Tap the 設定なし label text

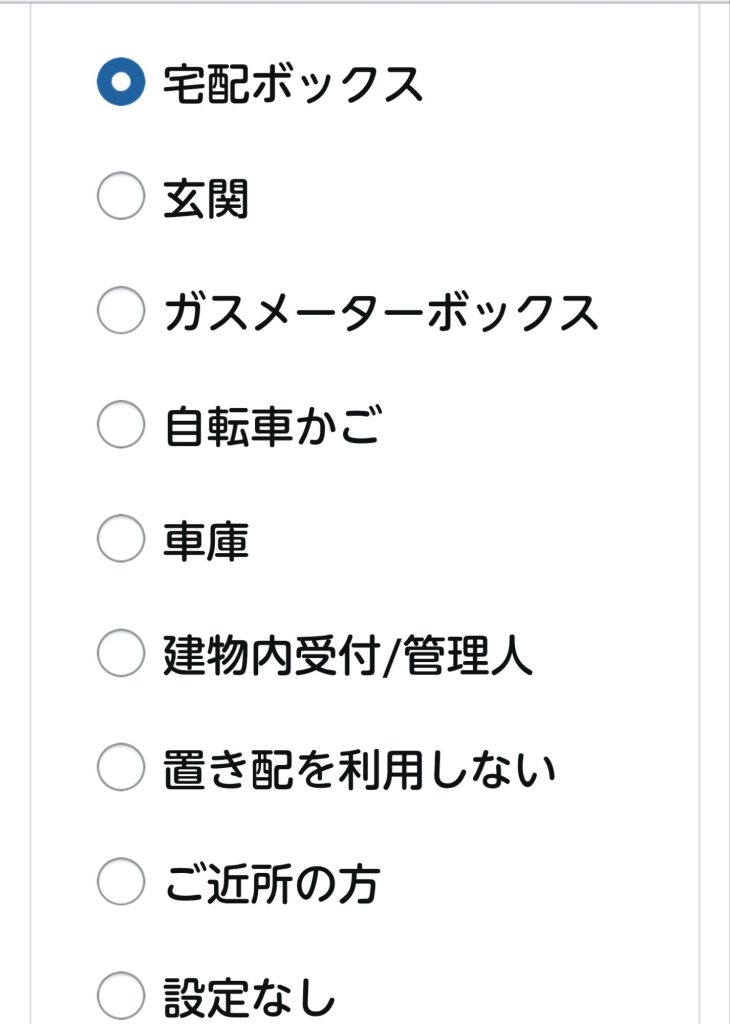(x=250, y=997)
